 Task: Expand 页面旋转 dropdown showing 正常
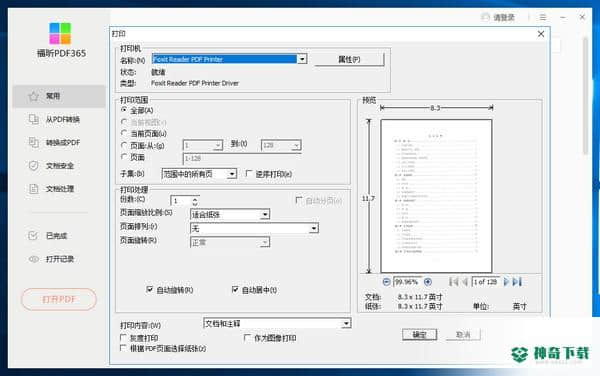[265, 242]
